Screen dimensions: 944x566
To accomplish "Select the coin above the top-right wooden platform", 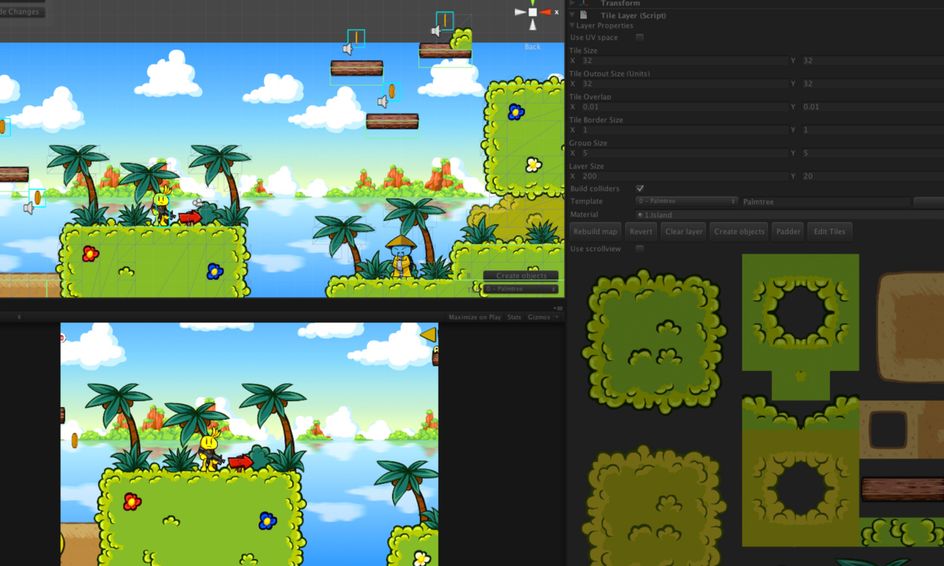I will point(445,20).
